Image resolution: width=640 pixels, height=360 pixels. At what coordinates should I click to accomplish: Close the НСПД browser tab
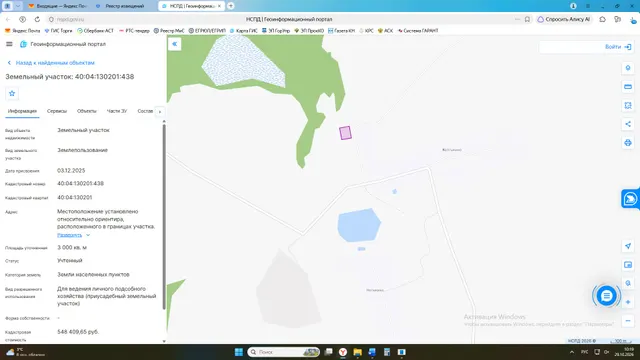219,6
